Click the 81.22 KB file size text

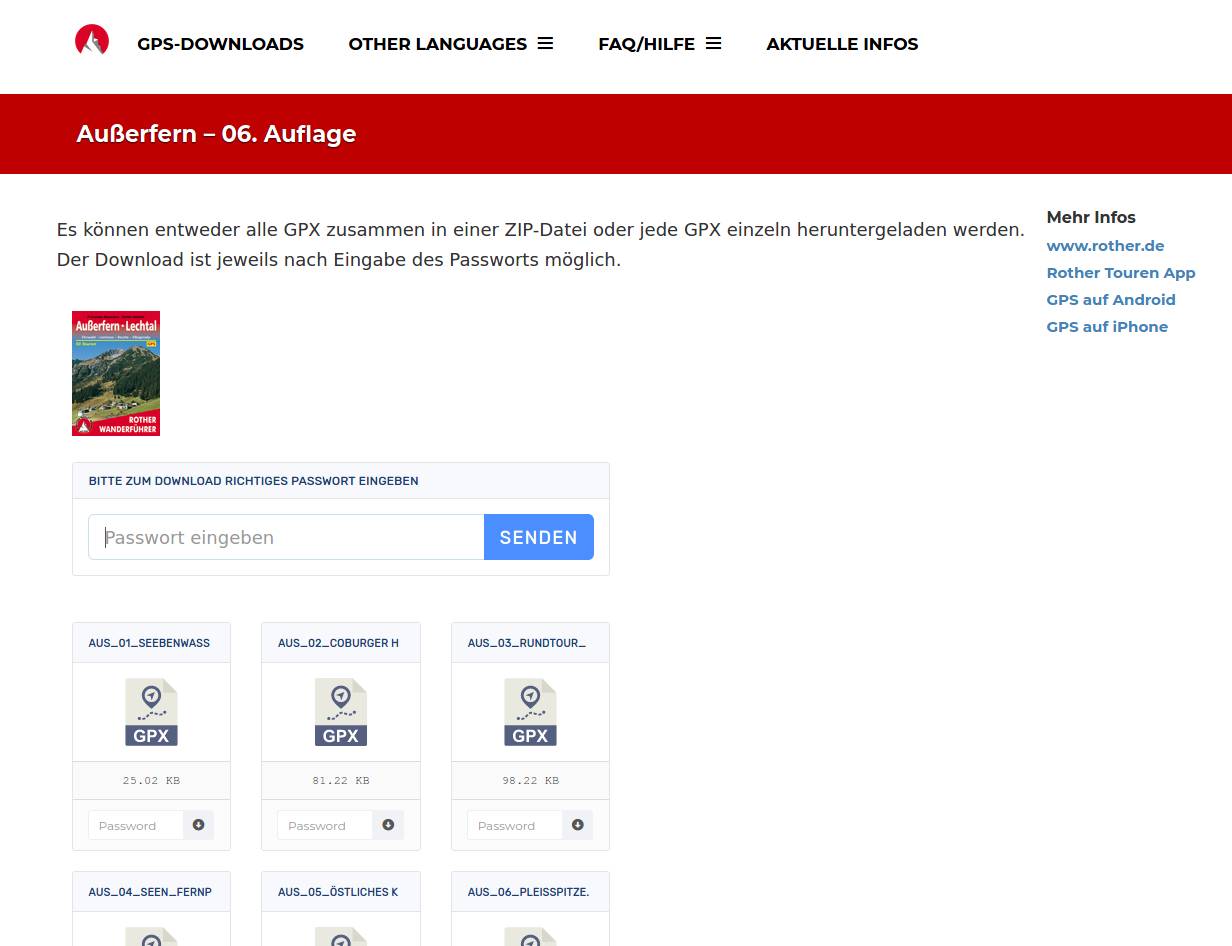tap(341, 780)
